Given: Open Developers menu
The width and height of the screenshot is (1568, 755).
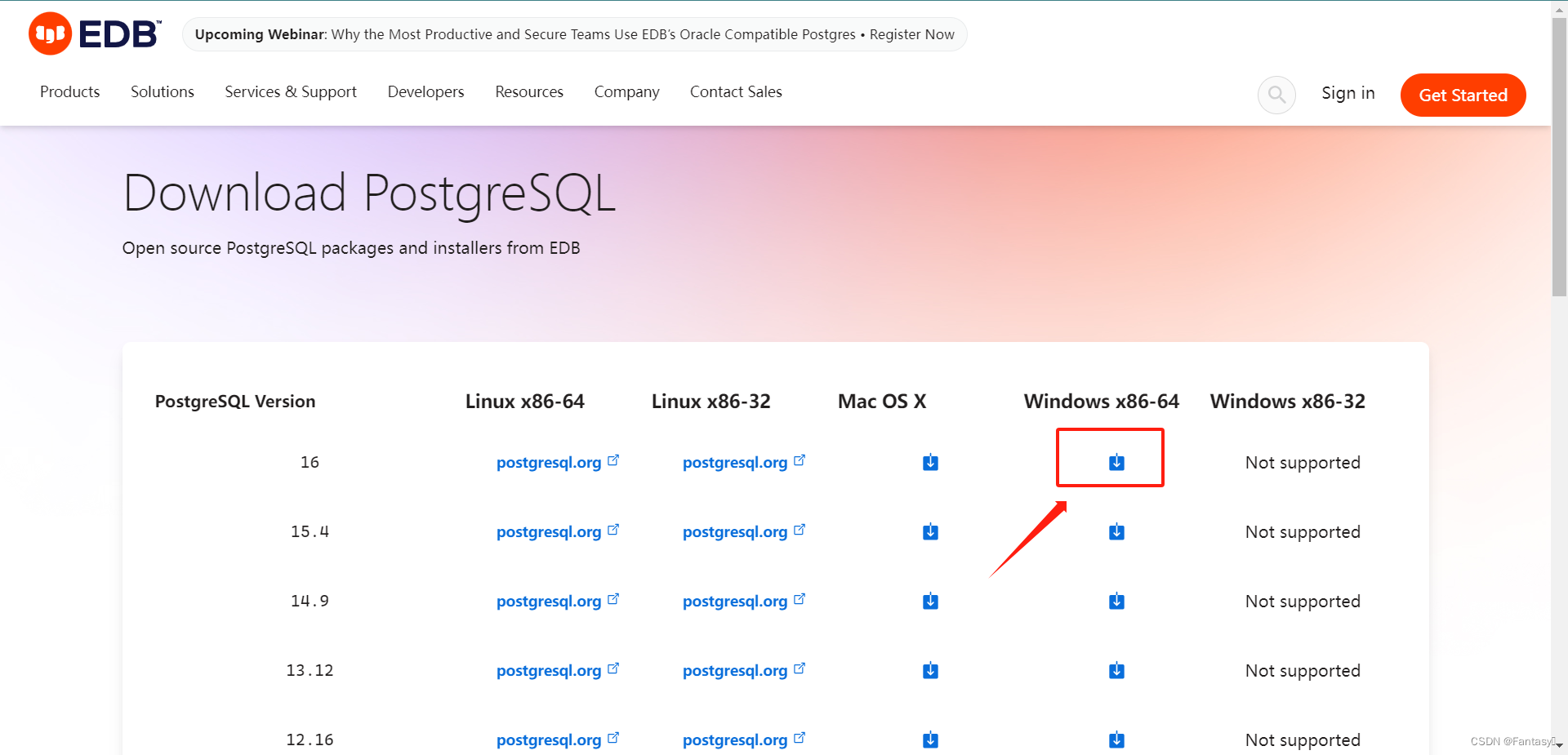Looking at the screenshot, I should pyautogui.click(x=425, y=92).
